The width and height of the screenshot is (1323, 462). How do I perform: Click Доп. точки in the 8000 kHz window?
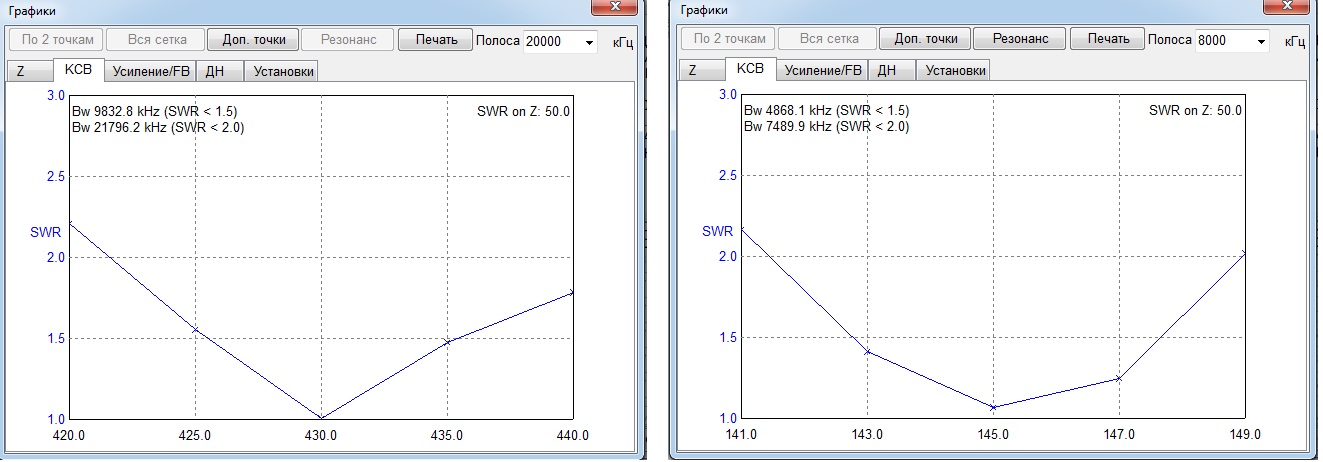pyautogui.click(x=925, y=40)
